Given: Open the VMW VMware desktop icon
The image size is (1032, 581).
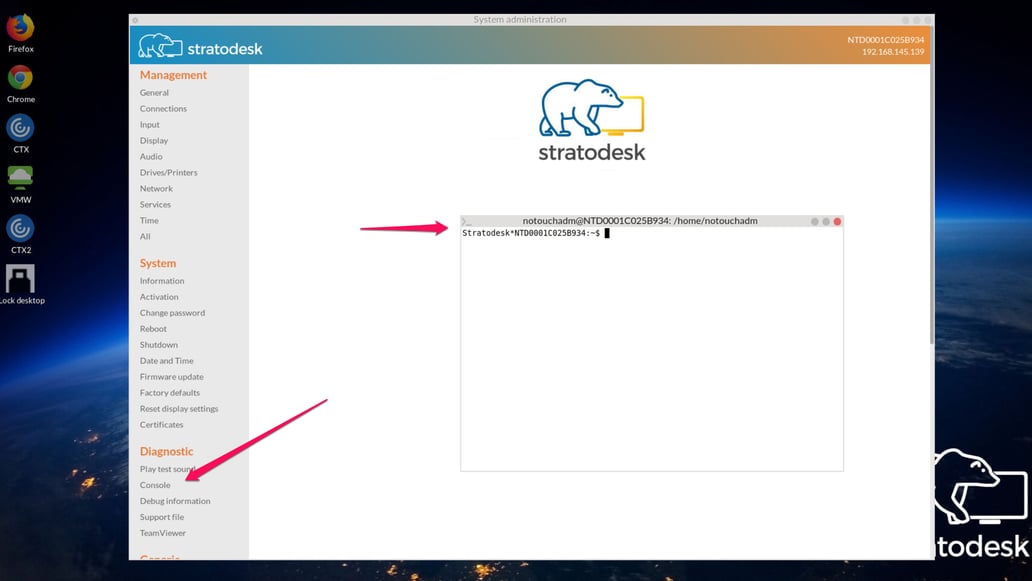Looking at the screenshot, I should [x=20, y=178].
